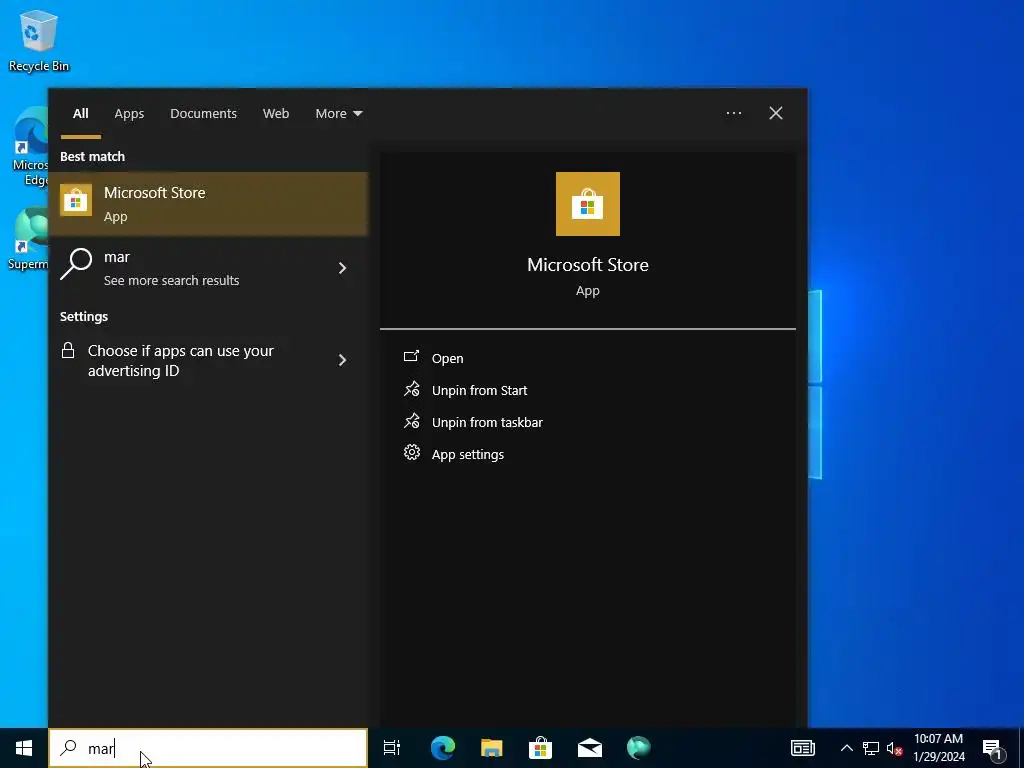Select the Microsoft Store best match result
1024x768 pixels.
208,204
